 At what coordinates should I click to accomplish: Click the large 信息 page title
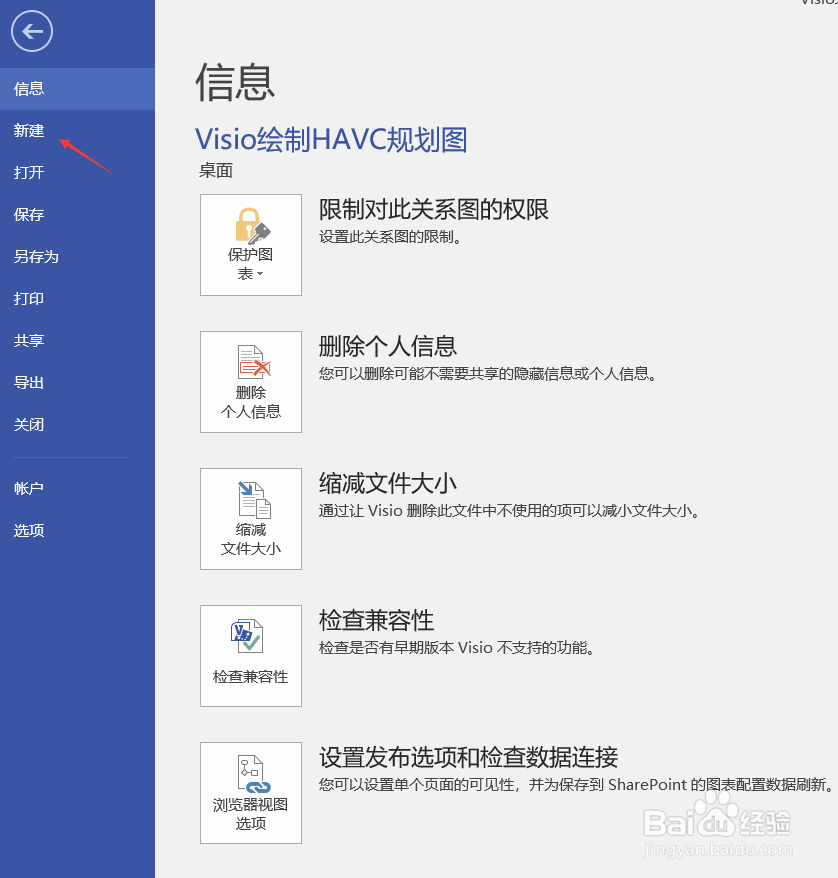coord(235,82)
